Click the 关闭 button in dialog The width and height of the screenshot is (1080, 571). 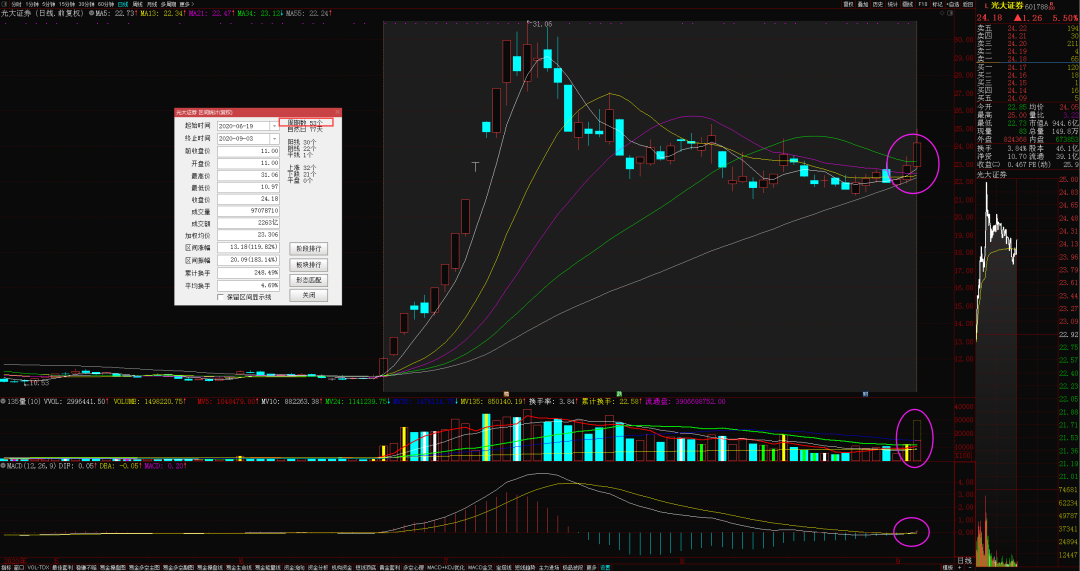pos(308,295)
